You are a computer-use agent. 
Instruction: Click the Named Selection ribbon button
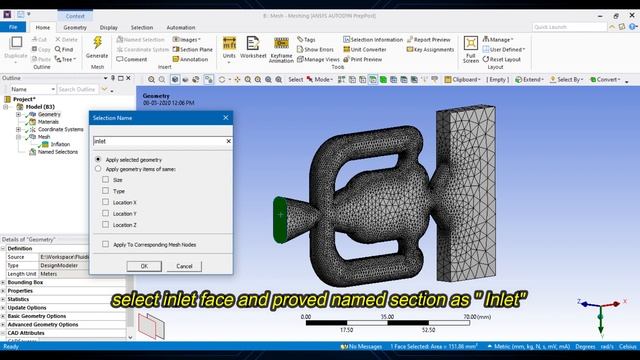(x=140, y=40)
